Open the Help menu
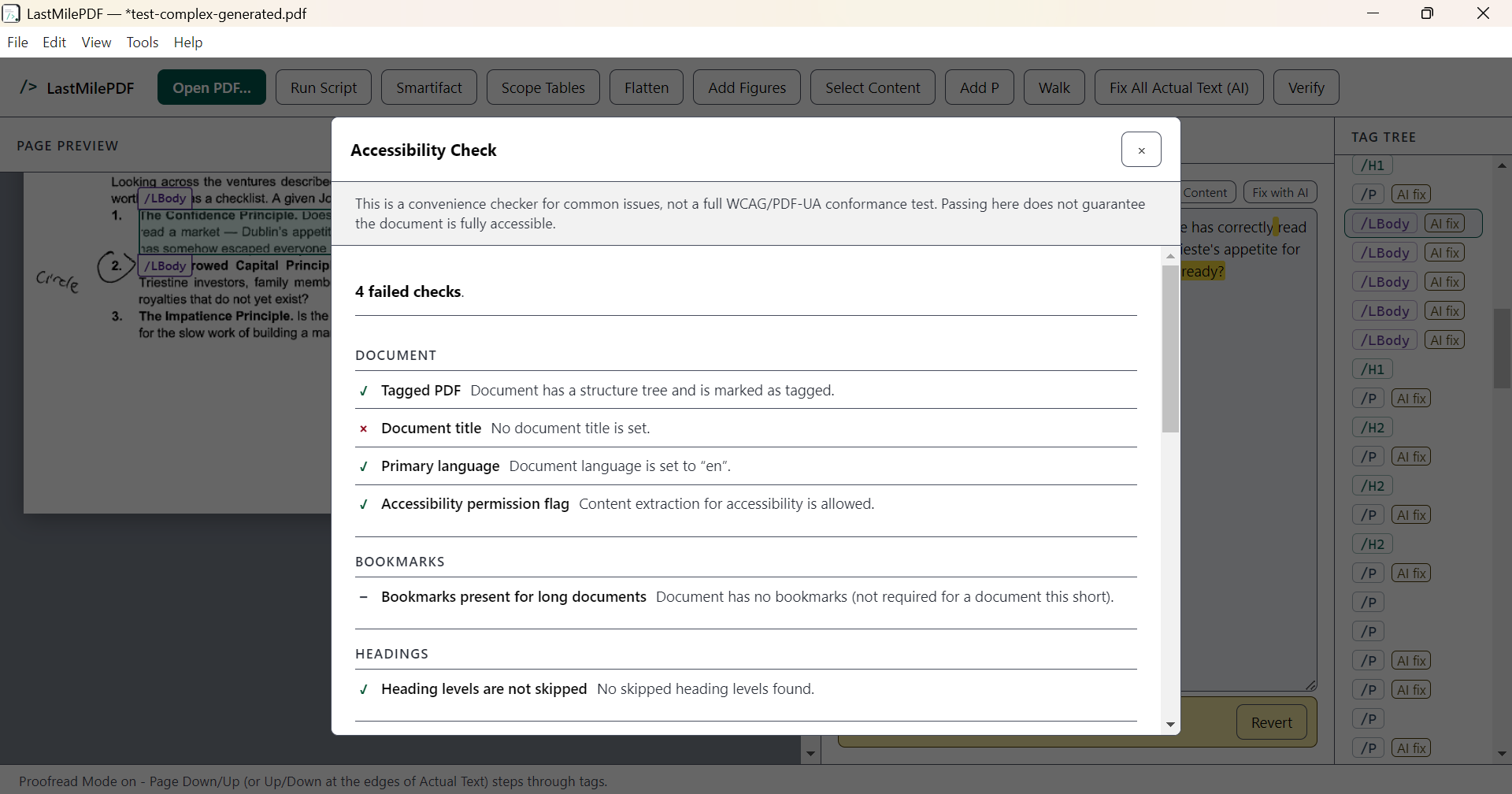 pos(188,43)
